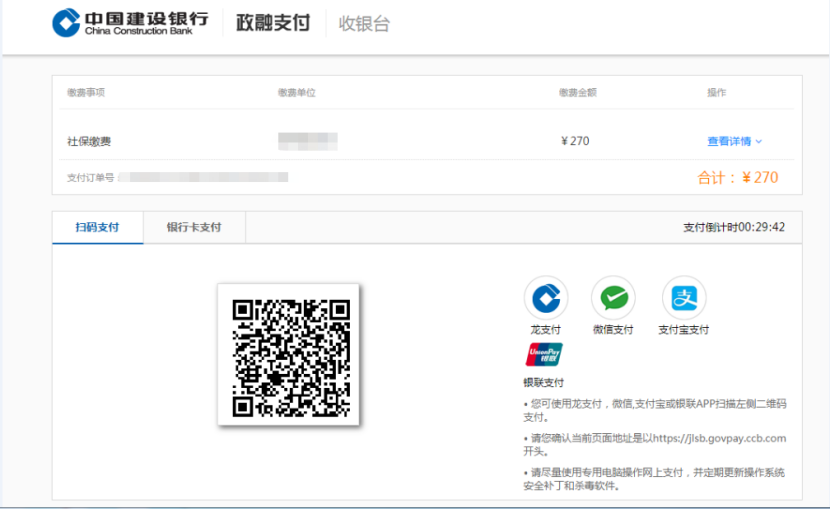The height and width of the screenshot is (509, 830).
Task: Click the China Construction Bank logo
Action: point(130,23)
